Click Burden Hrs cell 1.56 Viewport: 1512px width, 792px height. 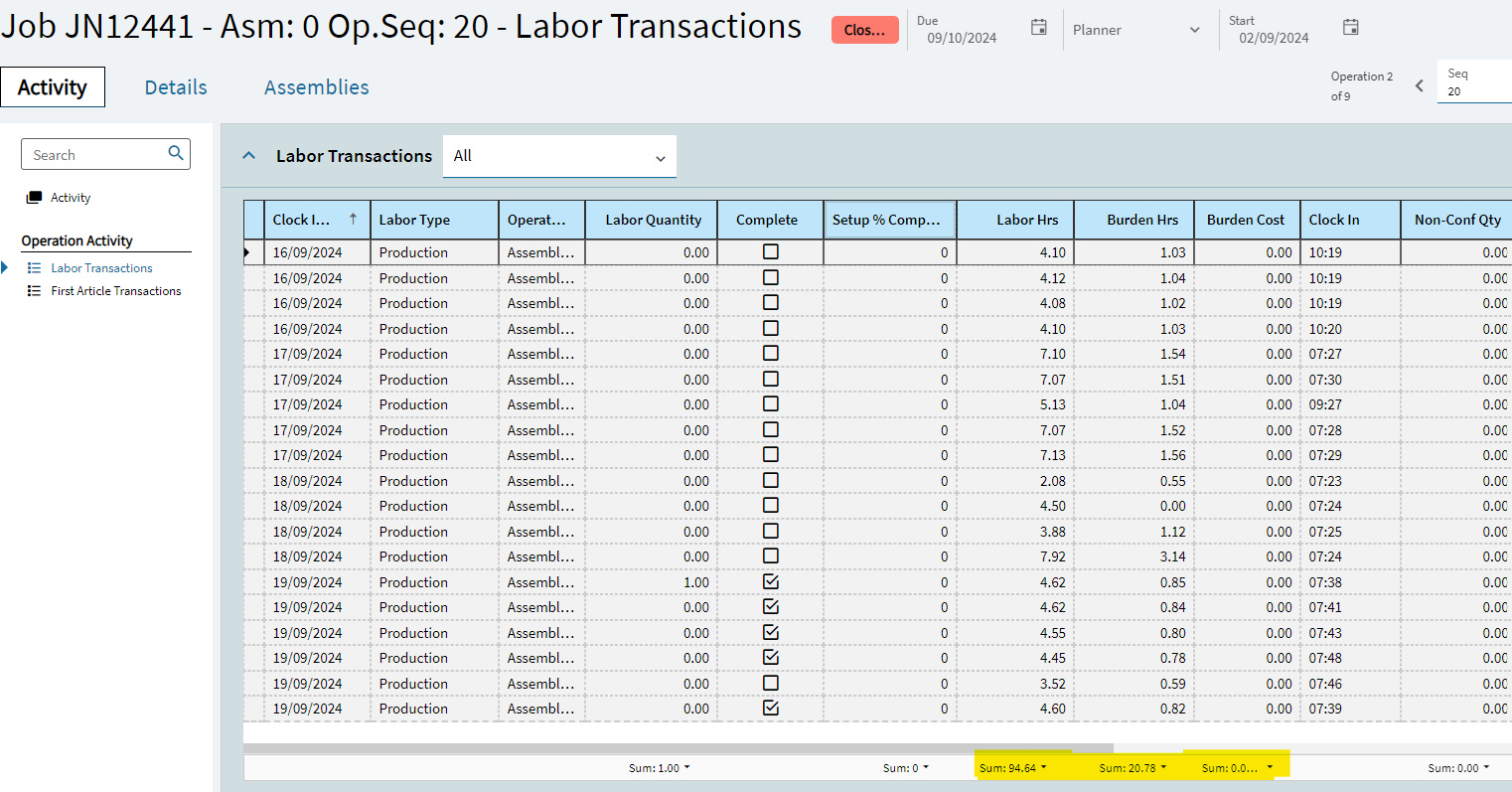(x=1134, y=455)
